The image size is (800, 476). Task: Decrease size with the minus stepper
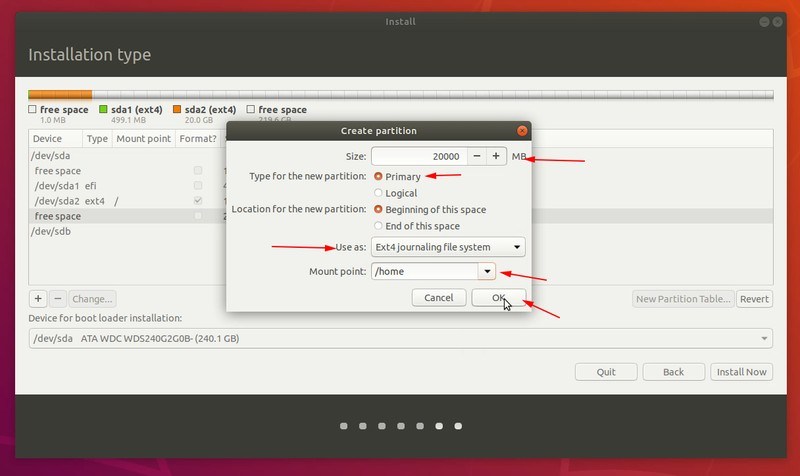[x=476, y=156]
